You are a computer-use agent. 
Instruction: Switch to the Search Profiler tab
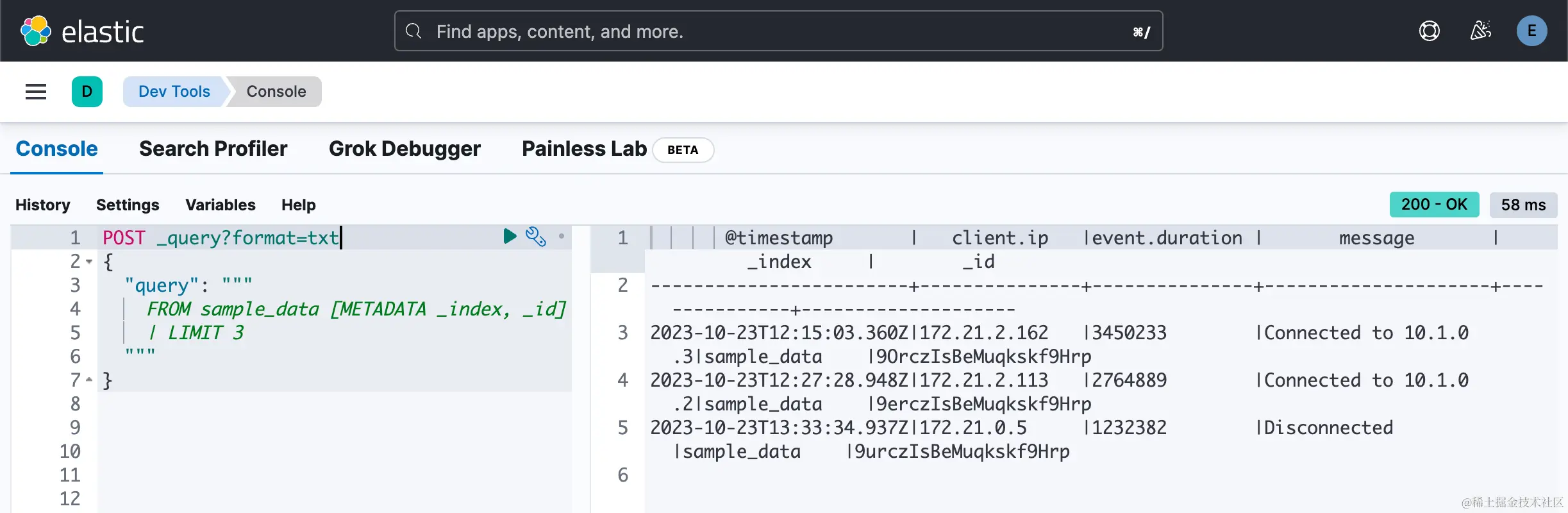213,149
